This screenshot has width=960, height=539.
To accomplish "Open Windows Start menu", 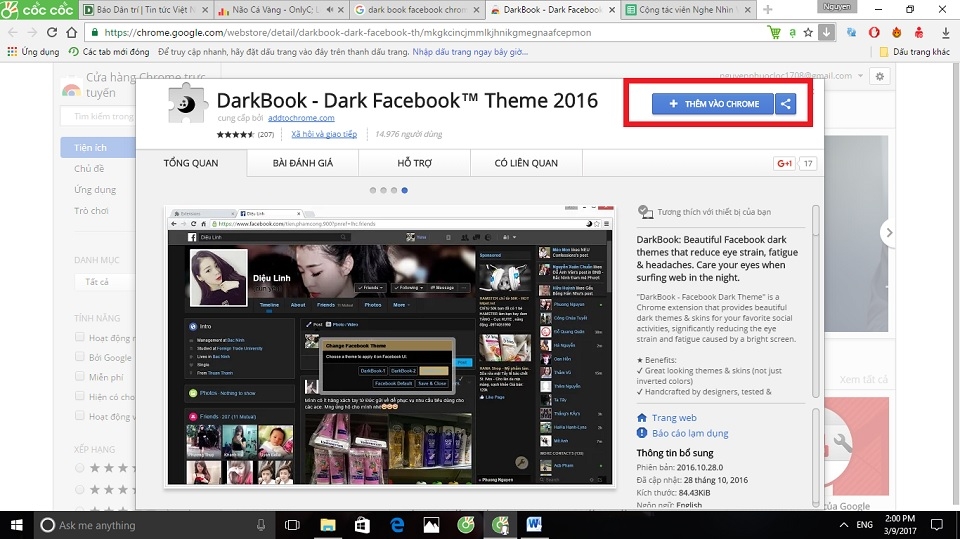I will click(17, 525).
